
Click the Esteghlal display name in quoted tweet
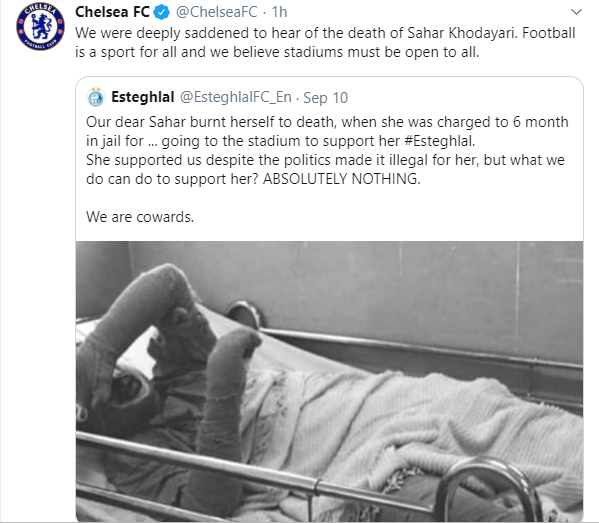pyautogui.click(x=143, y=97)
